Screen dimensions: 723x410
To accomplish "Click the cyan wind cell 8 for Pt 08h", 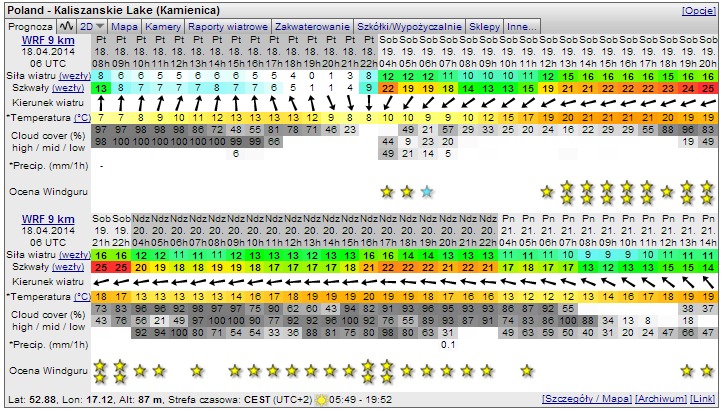I will [x=101, y=76].
